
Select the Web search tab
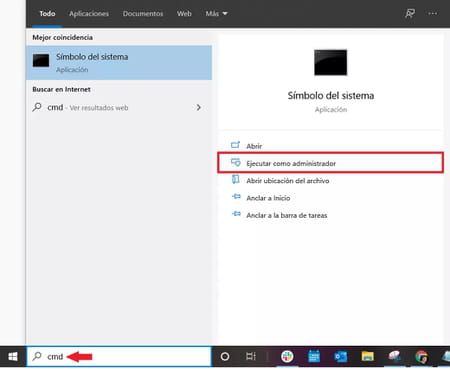(184, 14)
